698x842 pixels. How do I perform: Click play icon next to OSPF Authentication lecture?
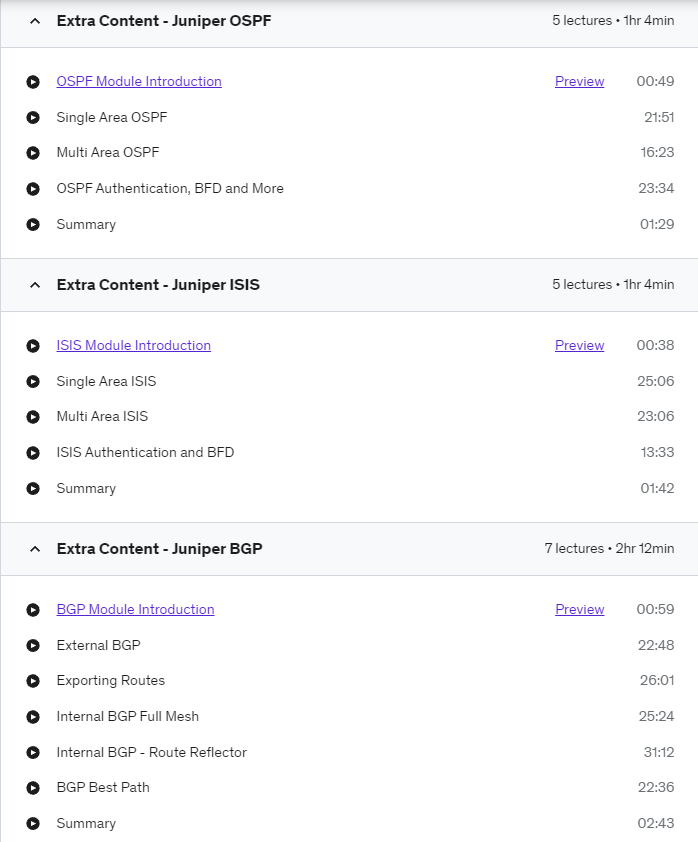tap(33, 189)
